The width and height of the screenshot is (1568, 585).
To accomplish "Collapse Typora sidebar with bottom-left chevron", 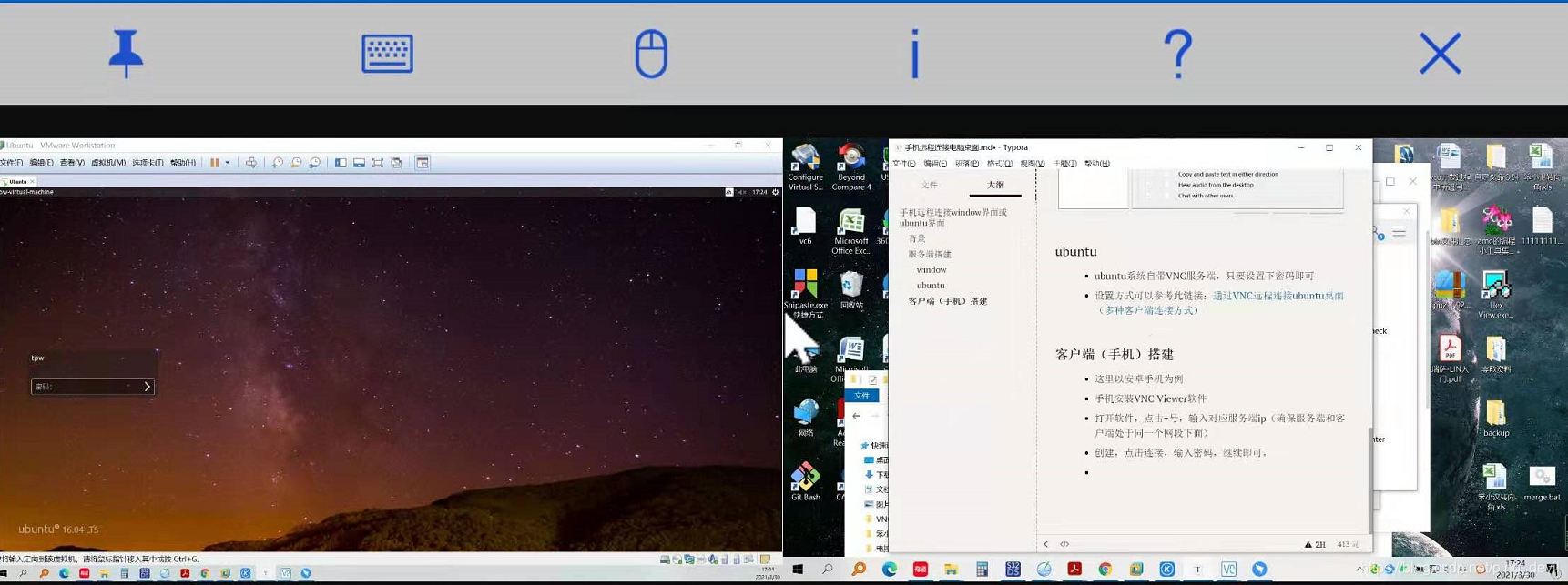I will coord(1045,544).
